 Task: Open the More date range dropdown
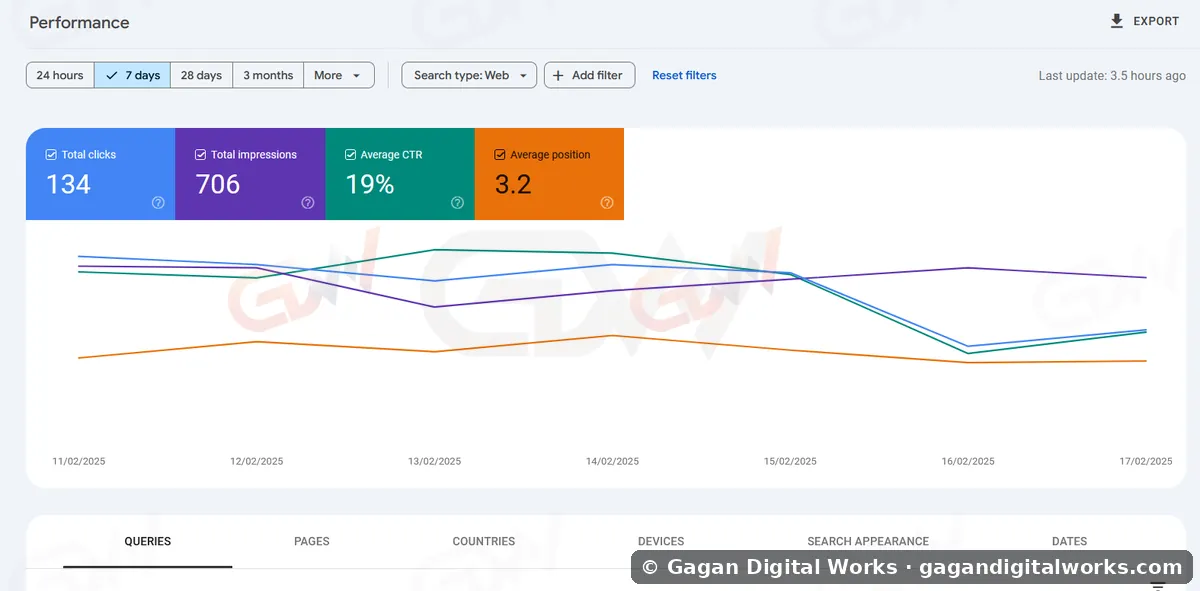[339, 75]
